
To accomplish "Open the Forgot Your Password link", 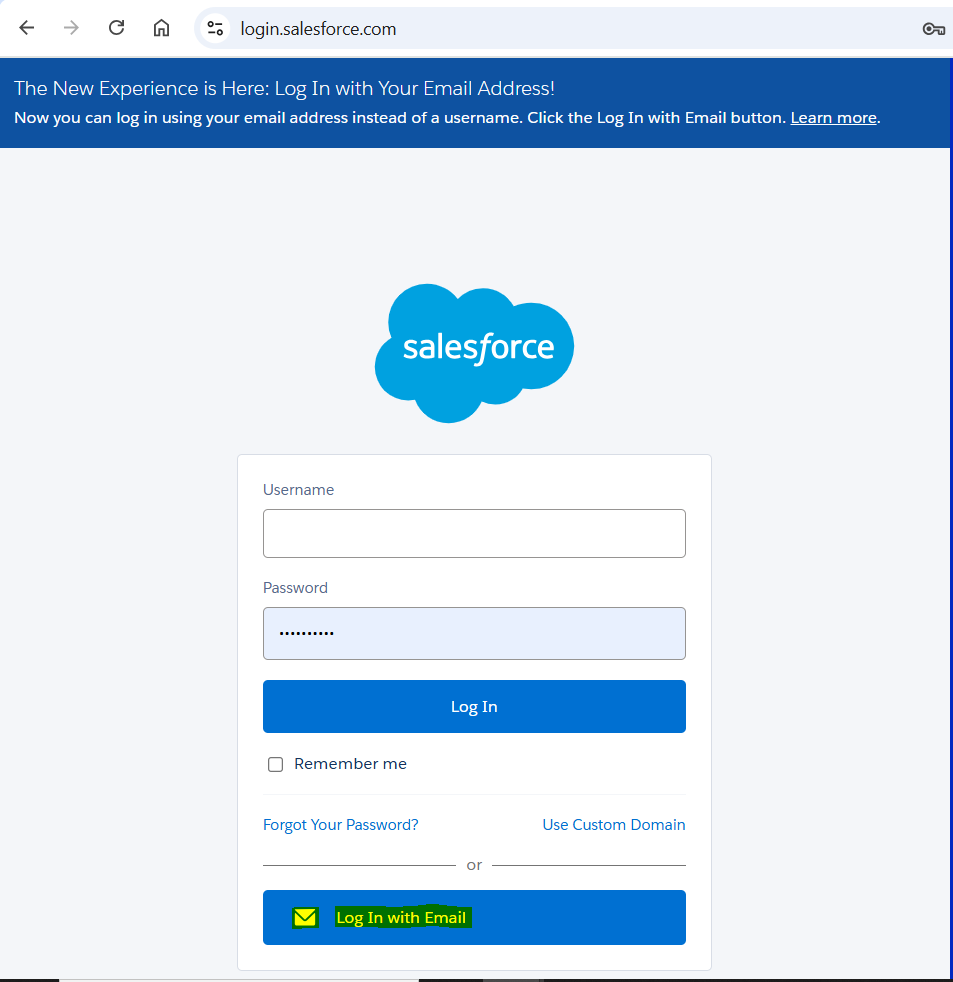I will [x=341, y=825].
